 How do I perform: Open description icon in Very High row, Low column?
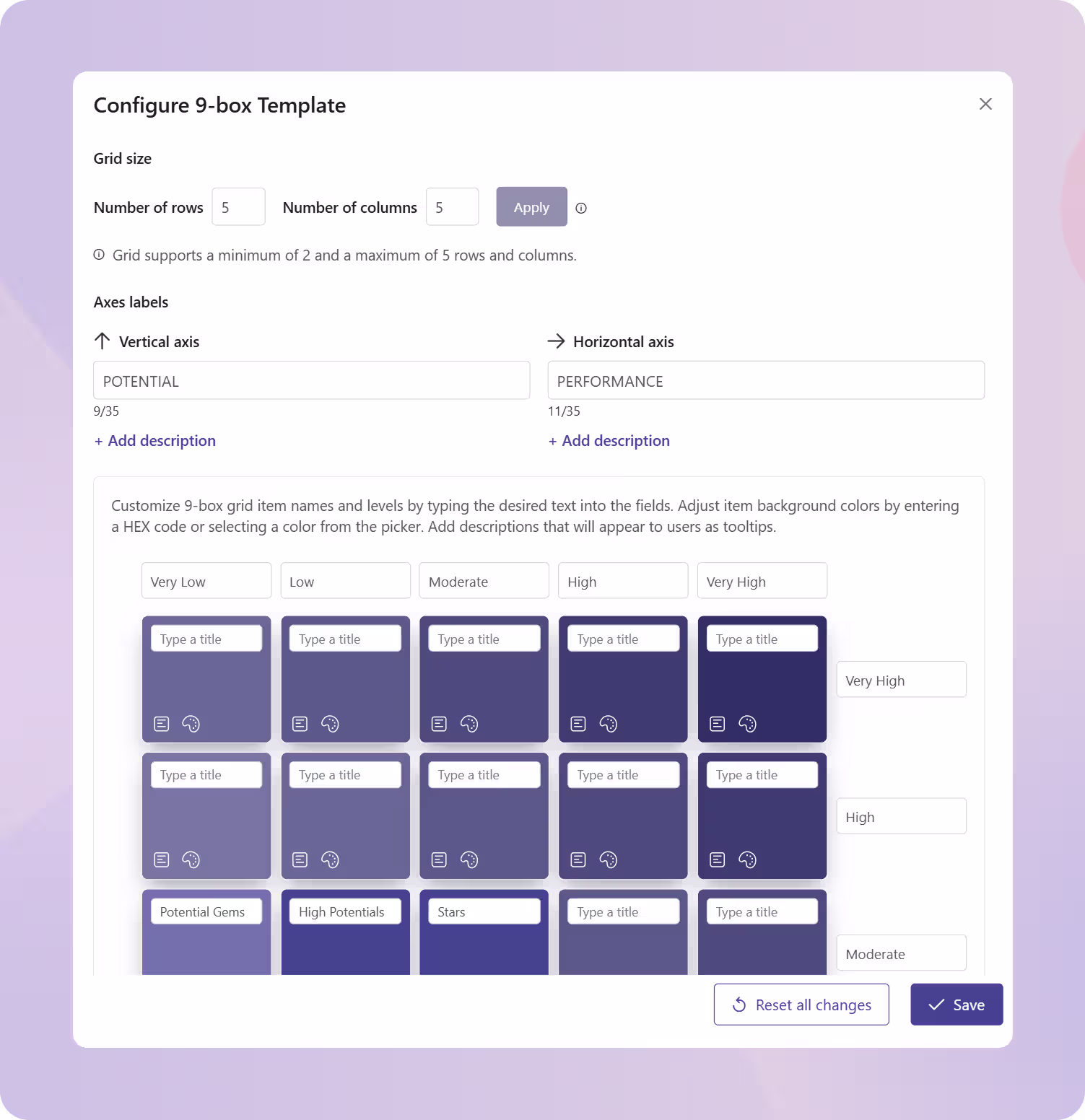click(300, 724)
